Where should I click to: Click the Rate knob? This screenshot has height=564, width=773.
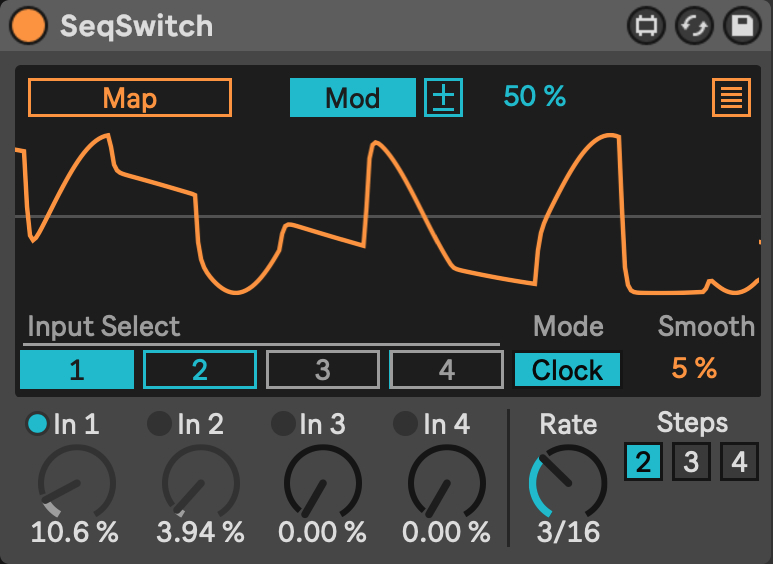coord(568,482)
